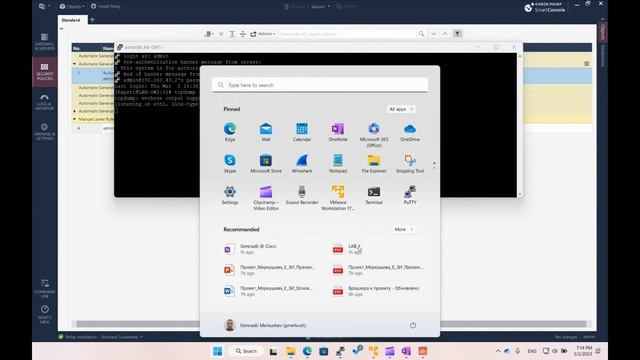
Task: Launch Clipchamp Video Editor
Action: tap(266, 198)
